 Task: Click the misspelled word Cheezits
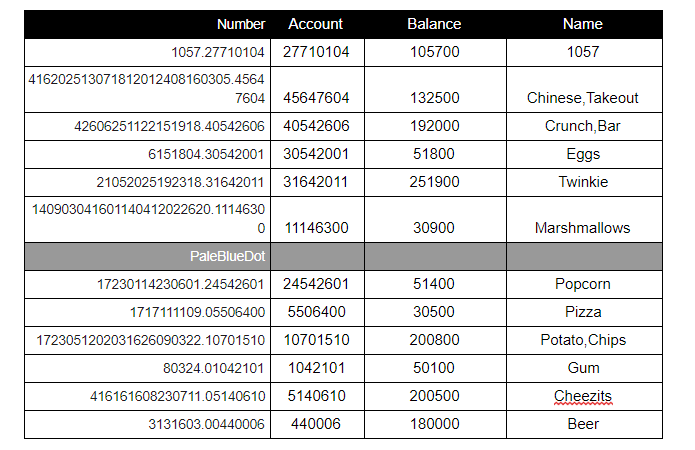tap(583, 396)
